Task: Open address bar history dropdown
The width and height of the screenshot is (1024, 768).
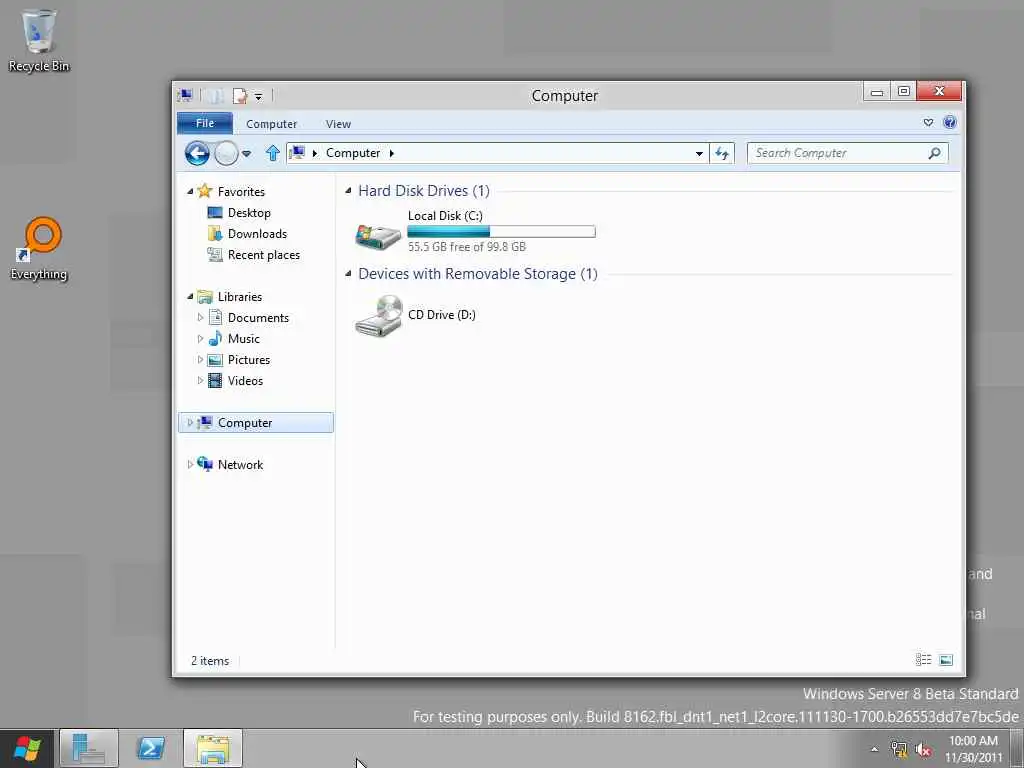Action: coord(699,153)
